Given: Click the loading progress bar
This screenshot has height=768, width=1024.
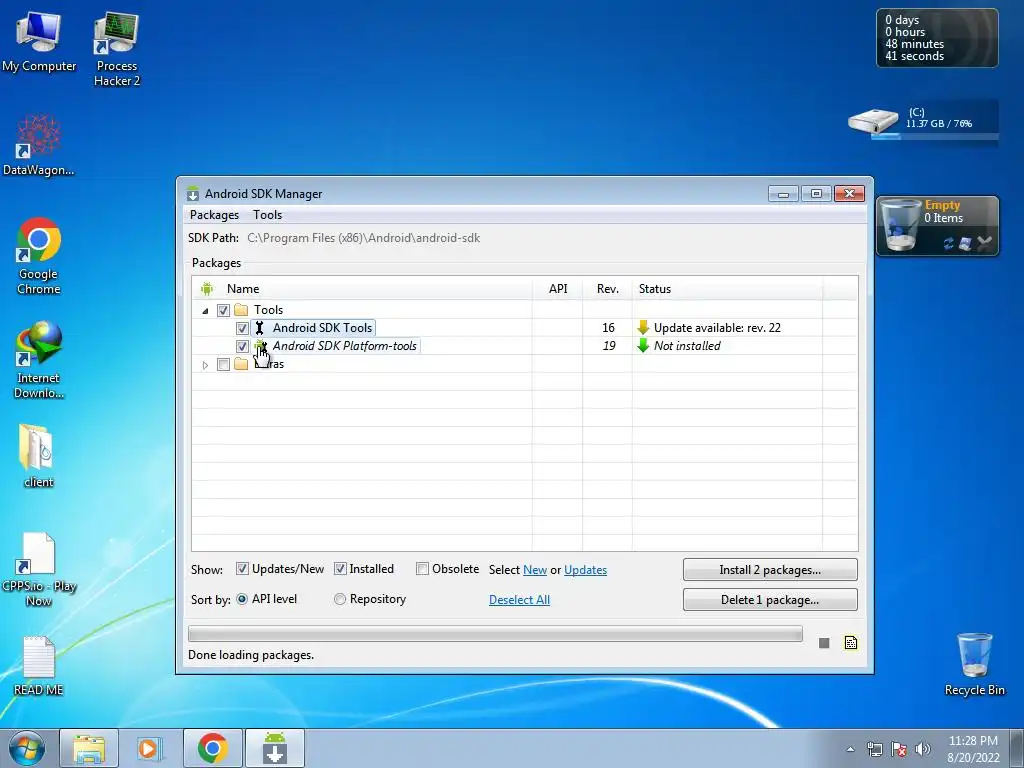Looking at the screenshot, I should point(495,633).
